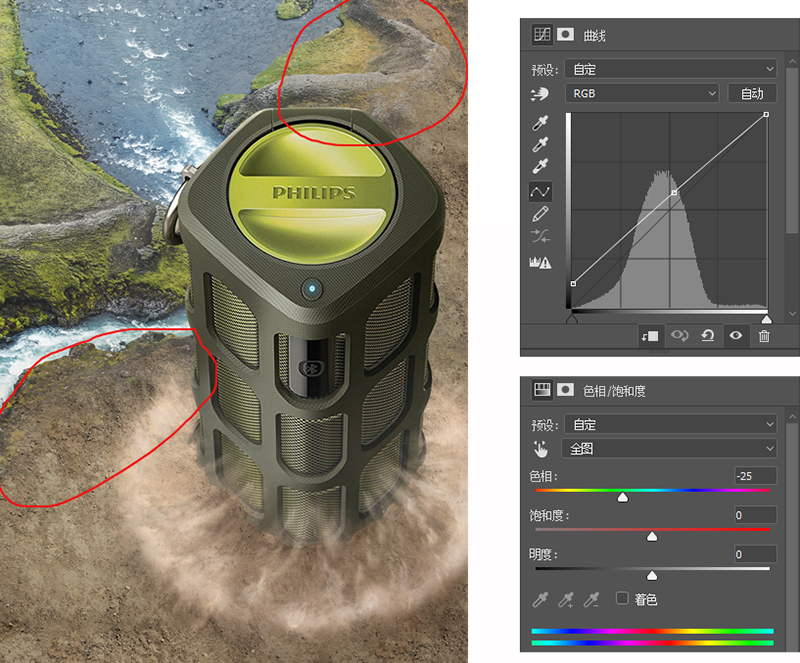The height and width of the screenshot is (663, 800).
Task: Click the view previous state icon
Action: 680,336
